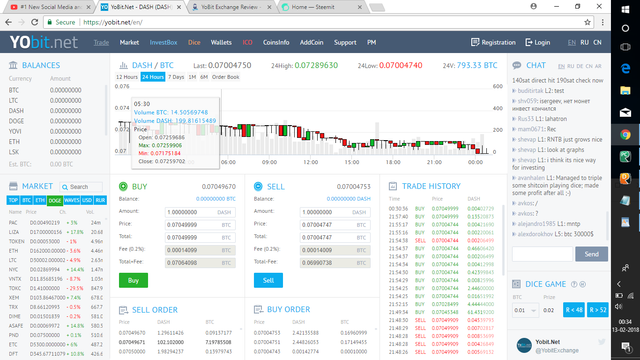Select the 12 Hours chart range

[x=127, y=77]
